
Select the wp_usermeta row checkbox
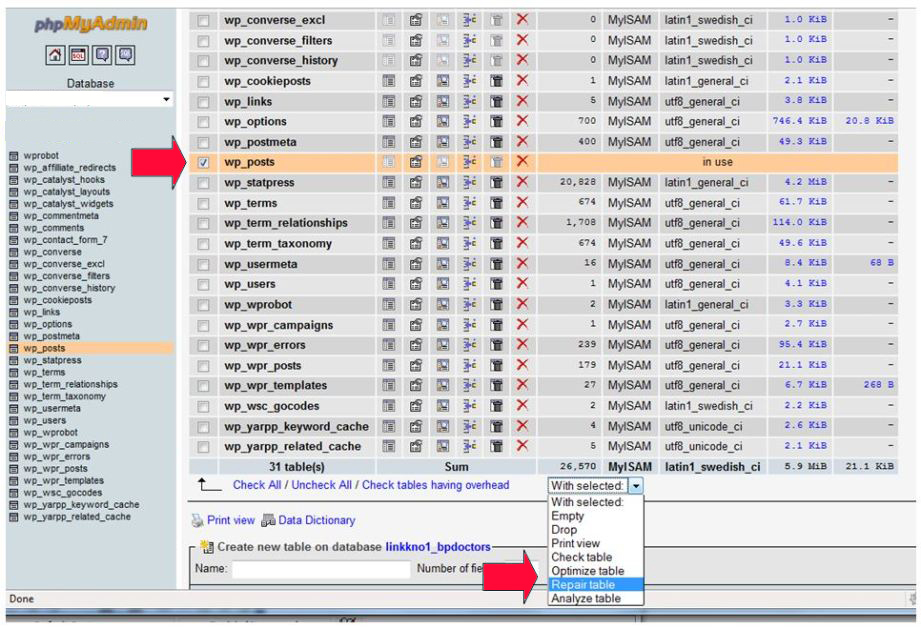click(x=204, y=264)
